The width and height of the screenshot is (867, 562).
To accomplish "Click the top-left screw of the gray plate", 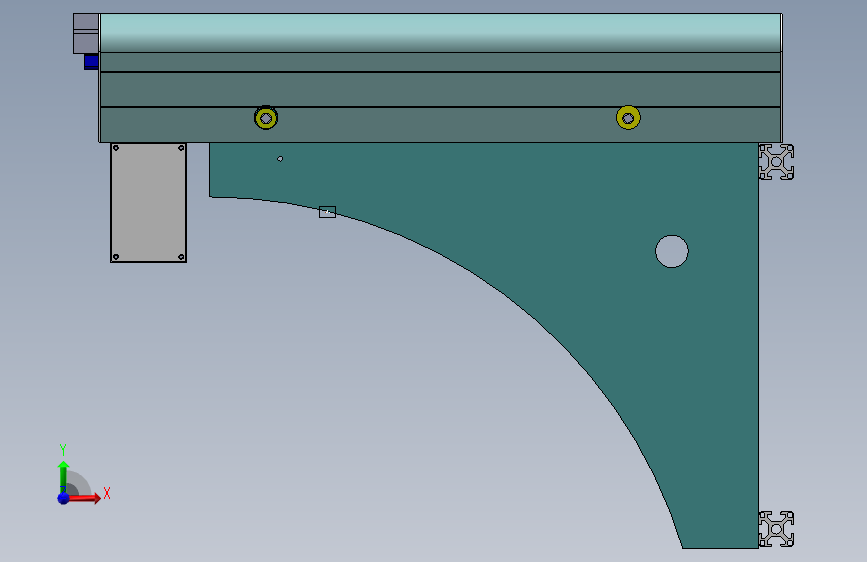I will click(x=116, y=148).
